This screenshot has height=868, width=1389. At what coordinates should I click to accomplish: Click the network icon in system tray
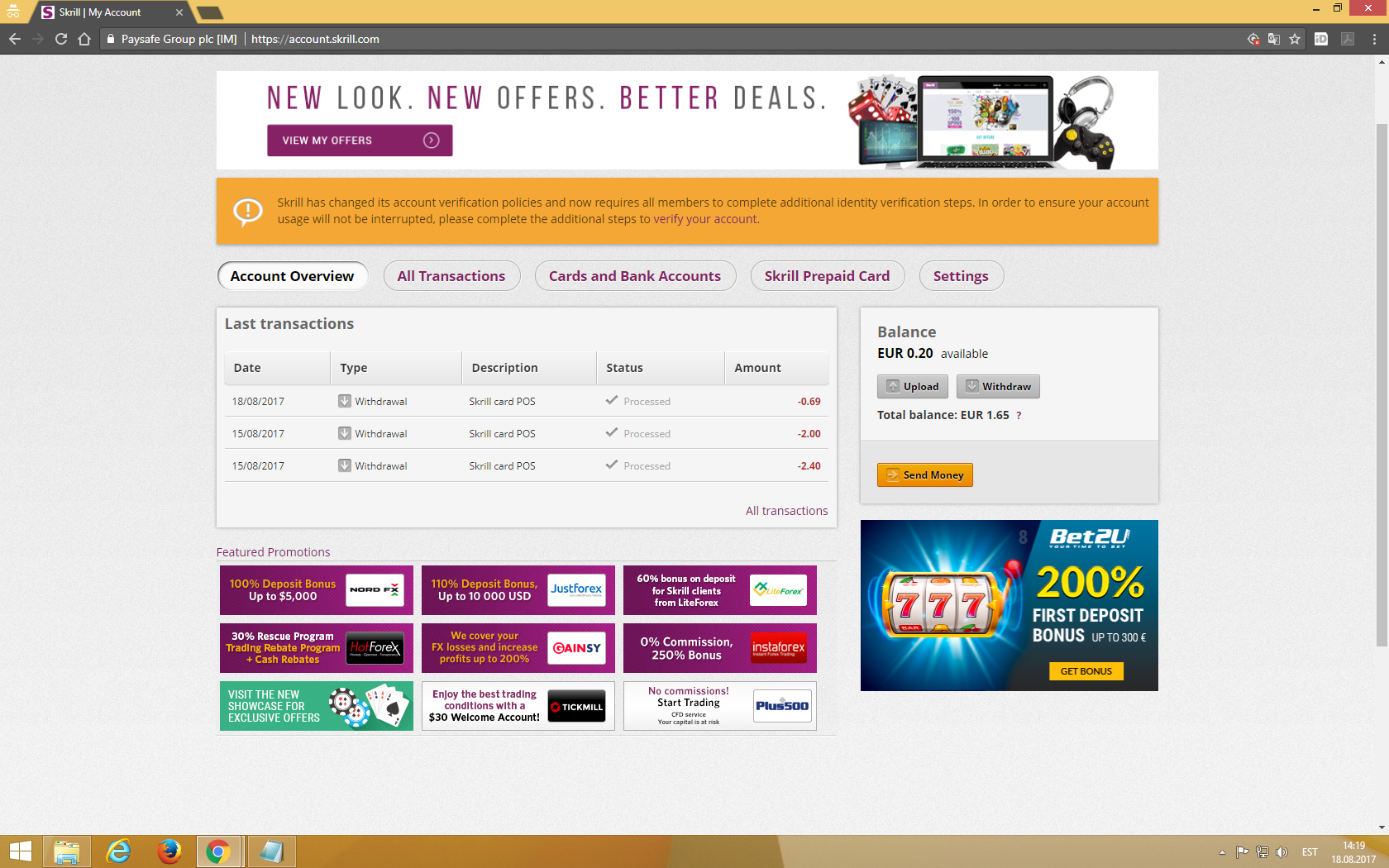click(x=1263, y=852)
